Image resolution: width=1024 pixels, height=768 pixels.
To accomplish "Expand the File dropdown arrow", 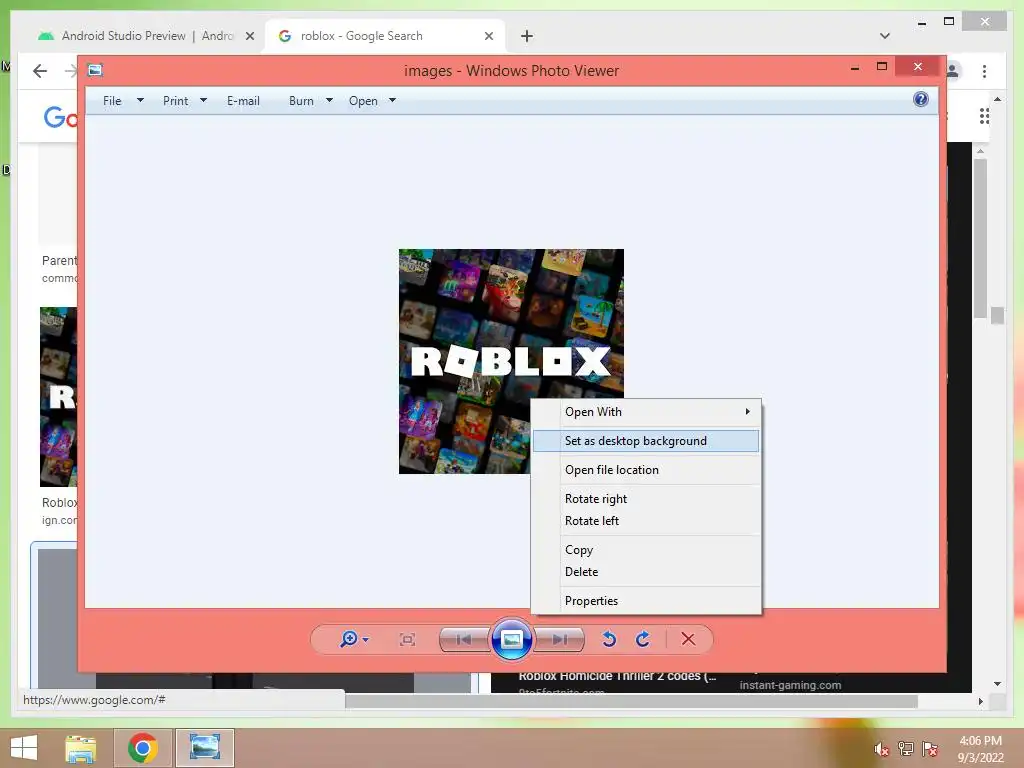I will coord(140,101).
